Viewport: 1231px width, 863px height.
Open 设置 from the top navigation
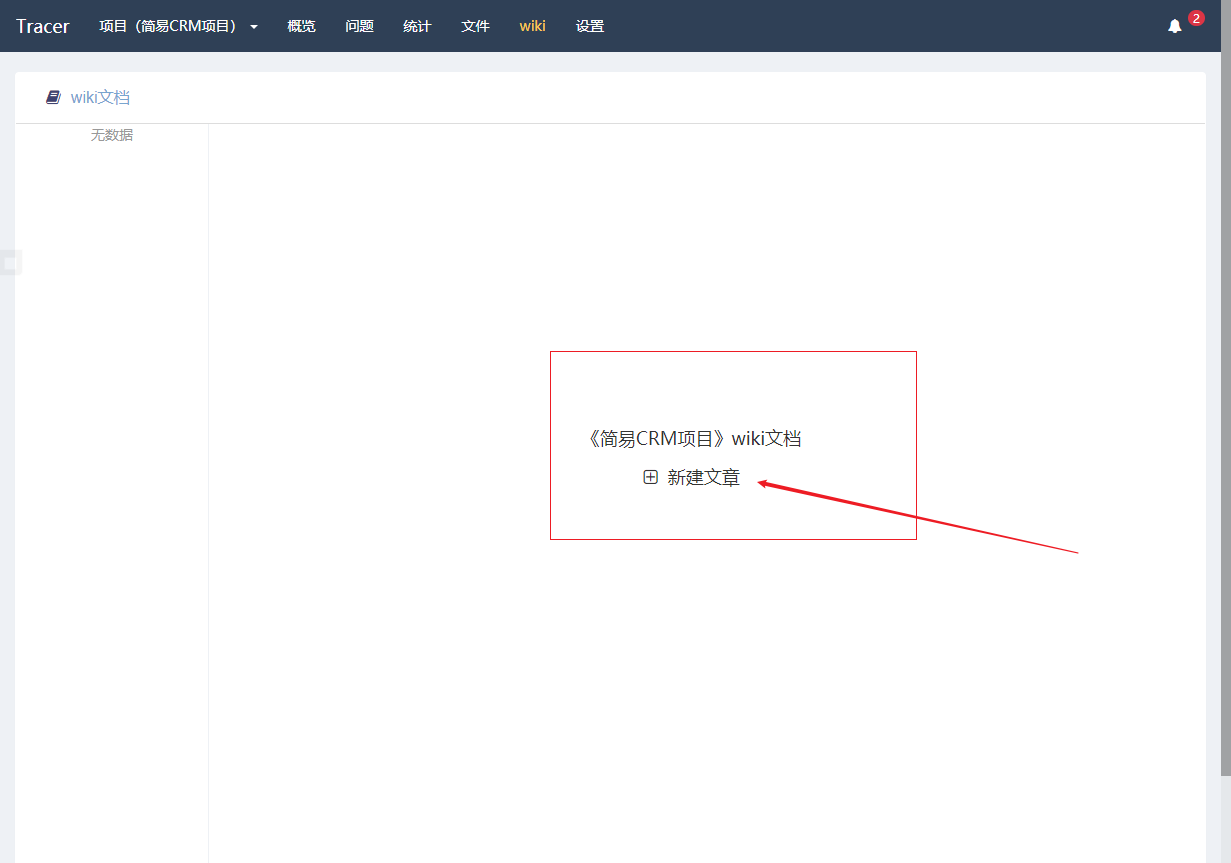click(590, 26)
